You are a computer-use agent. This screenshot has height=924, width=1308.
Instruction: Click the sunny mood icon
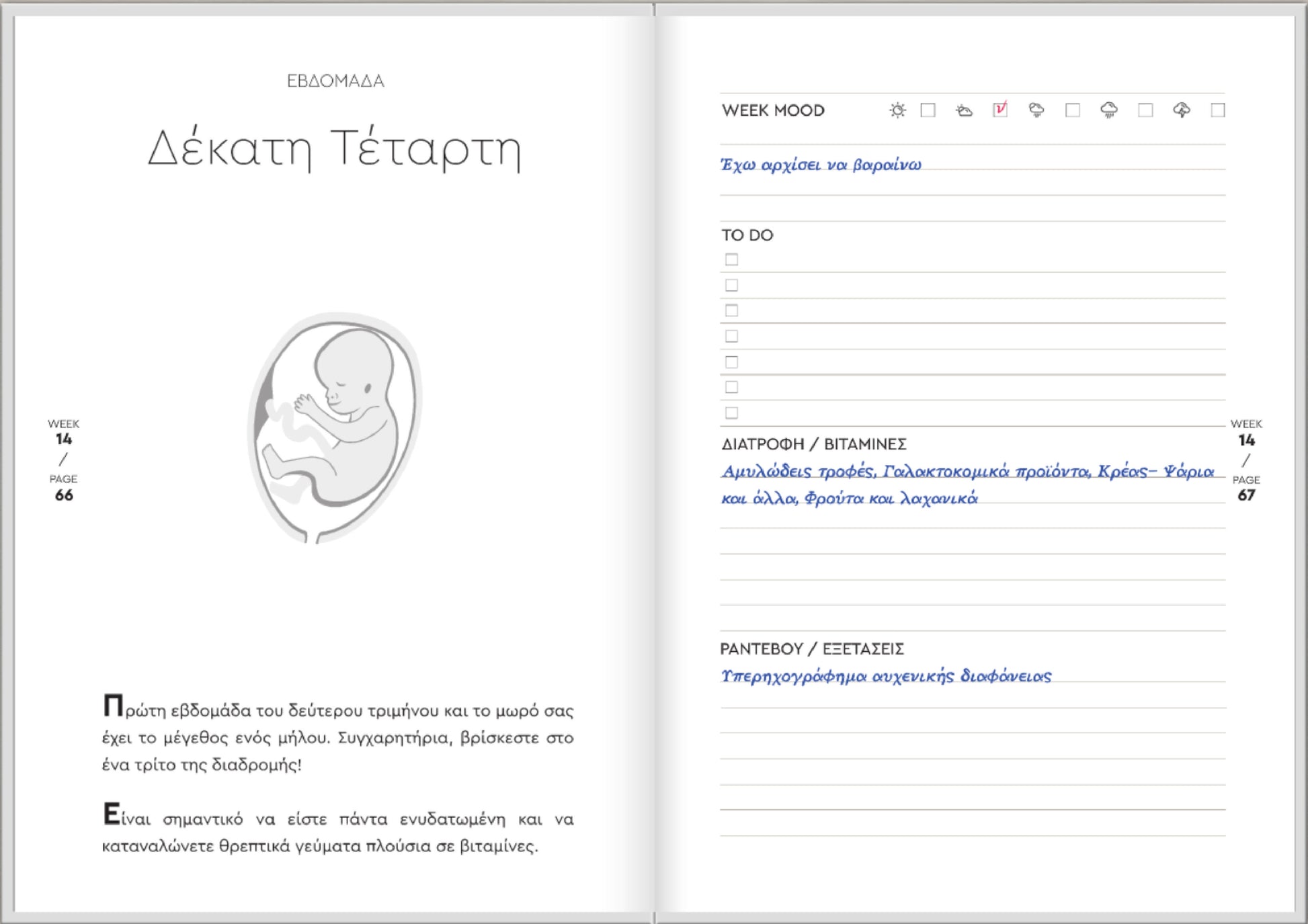pyautogui.click(x=897, y=110)
